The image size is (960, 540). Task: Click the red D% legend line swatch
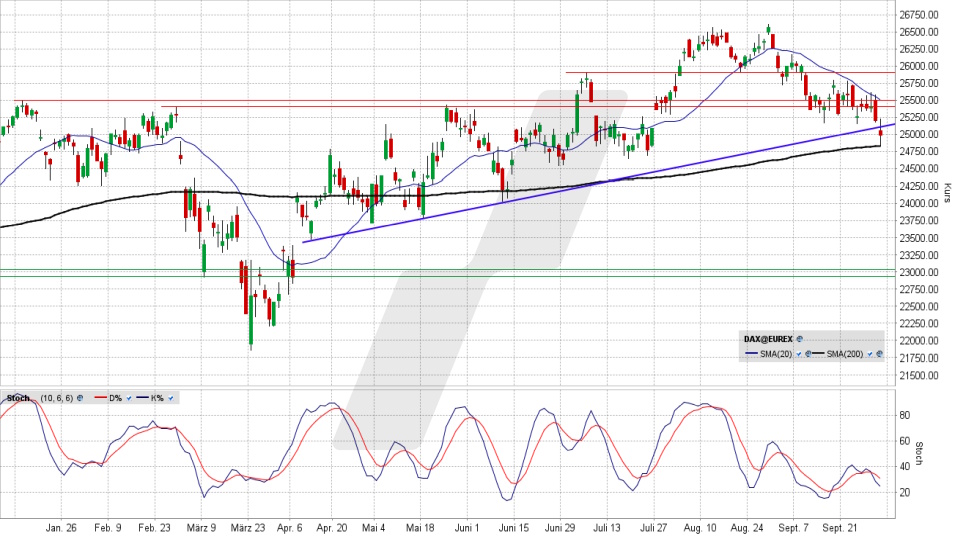tap(100, 397)
